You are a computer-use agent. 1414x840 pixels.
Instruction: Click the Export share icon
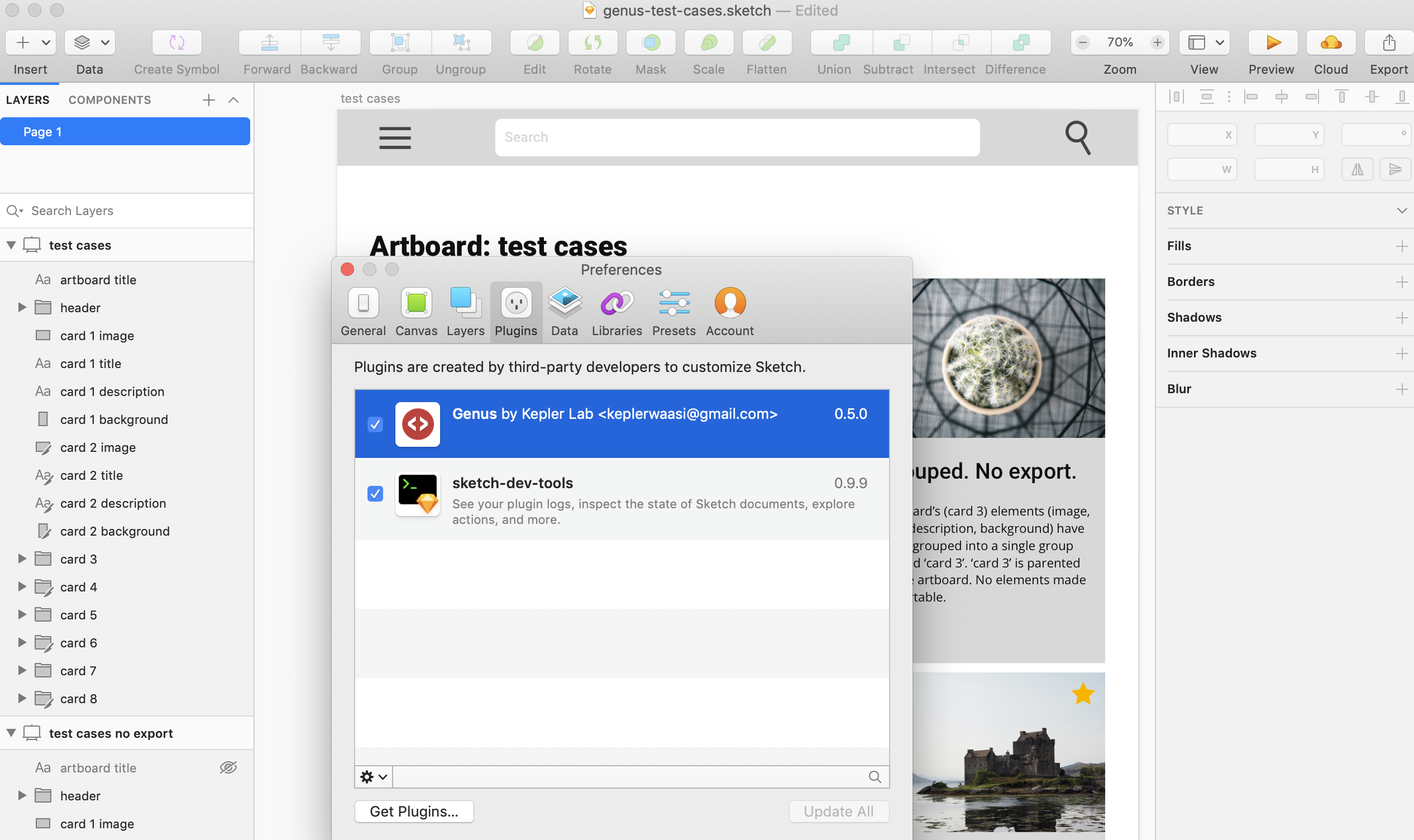coord(1388,42)
